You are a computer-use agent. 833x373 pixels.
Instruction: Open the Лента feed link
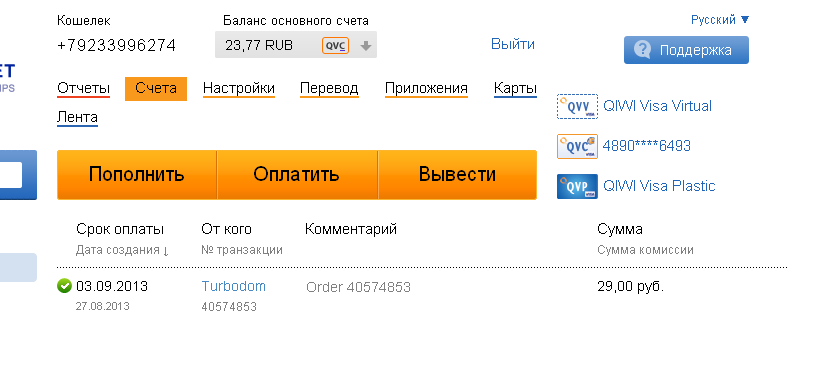tap(78, 117)
